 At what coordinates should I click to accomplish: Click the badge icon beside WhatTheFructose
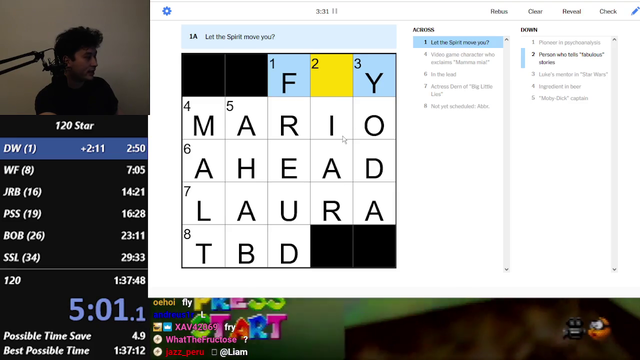point(158,340)
